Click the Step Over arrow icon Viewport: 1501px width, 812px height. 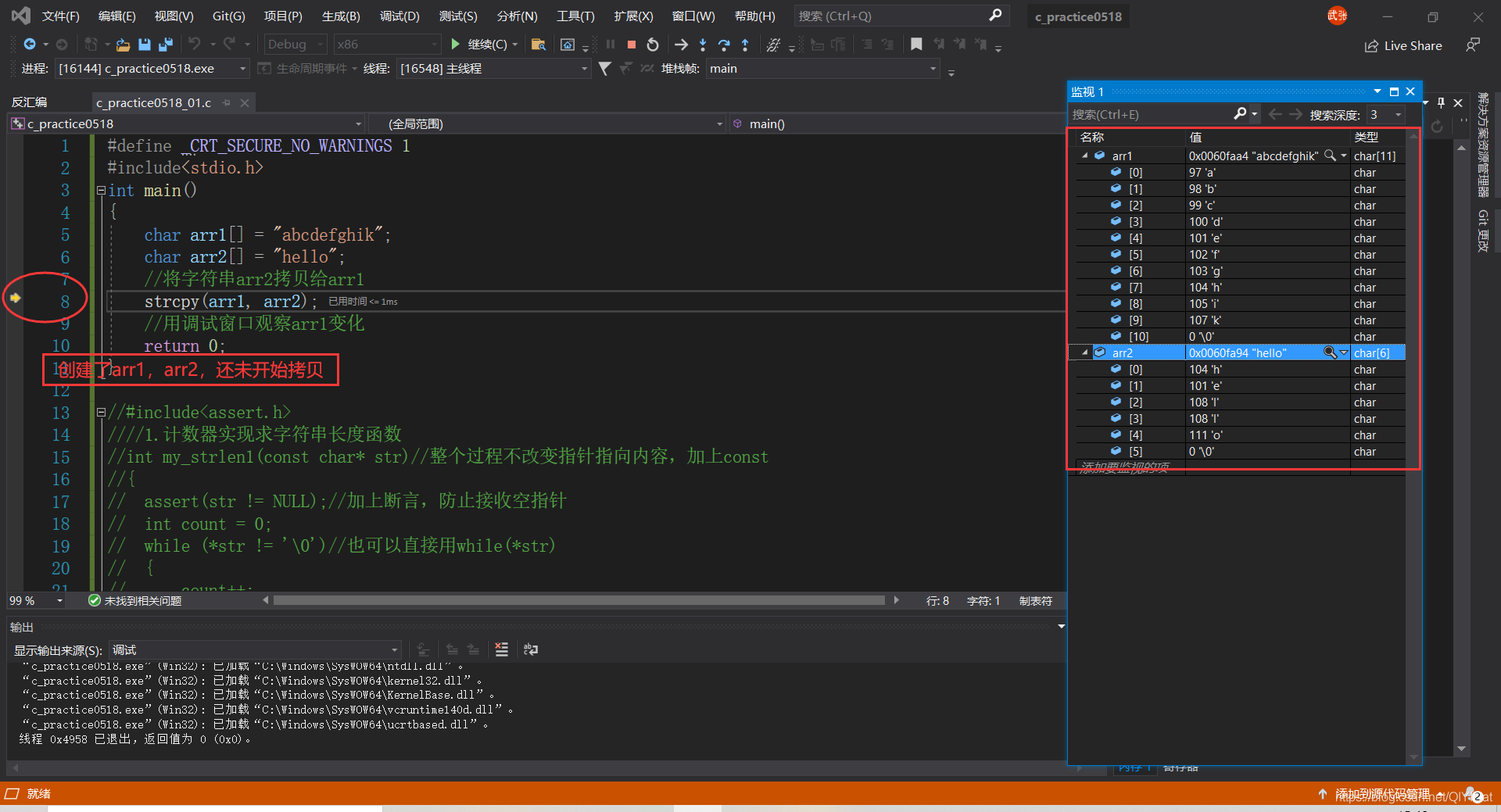724,45
